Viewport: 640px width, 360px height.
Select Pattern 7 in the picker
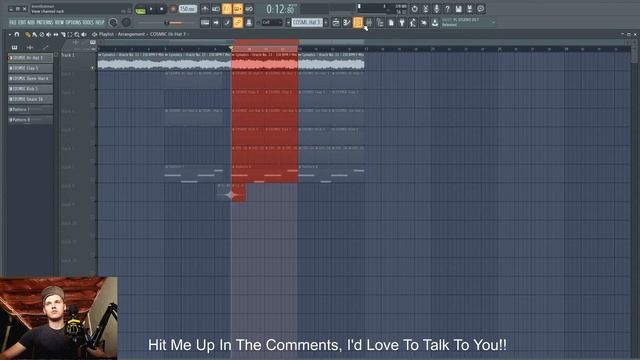tap(30, 109)
